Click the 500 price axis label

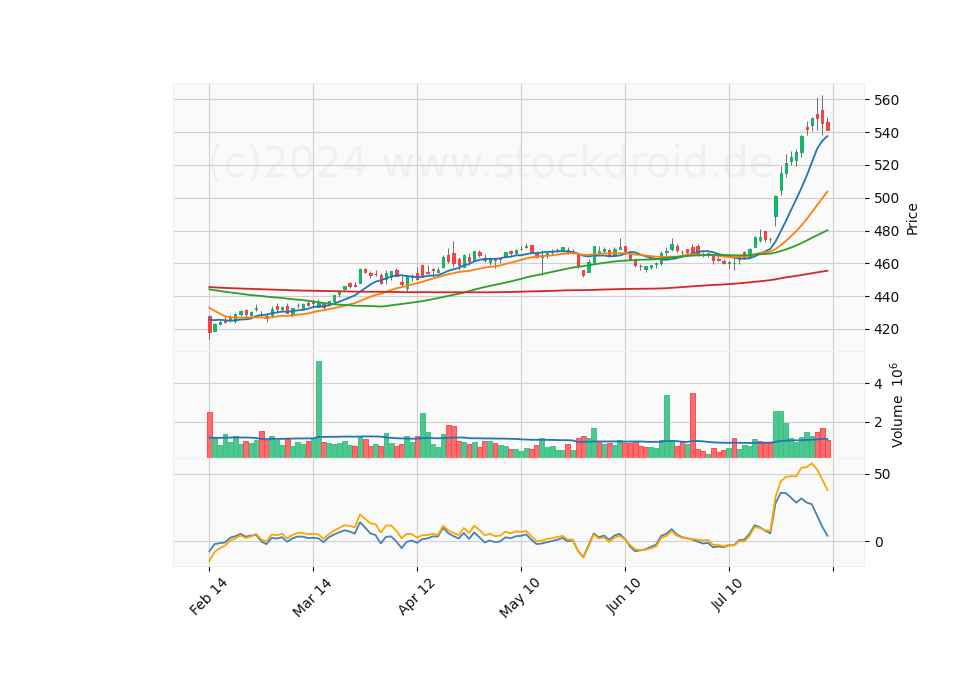[x=886, y=198]
